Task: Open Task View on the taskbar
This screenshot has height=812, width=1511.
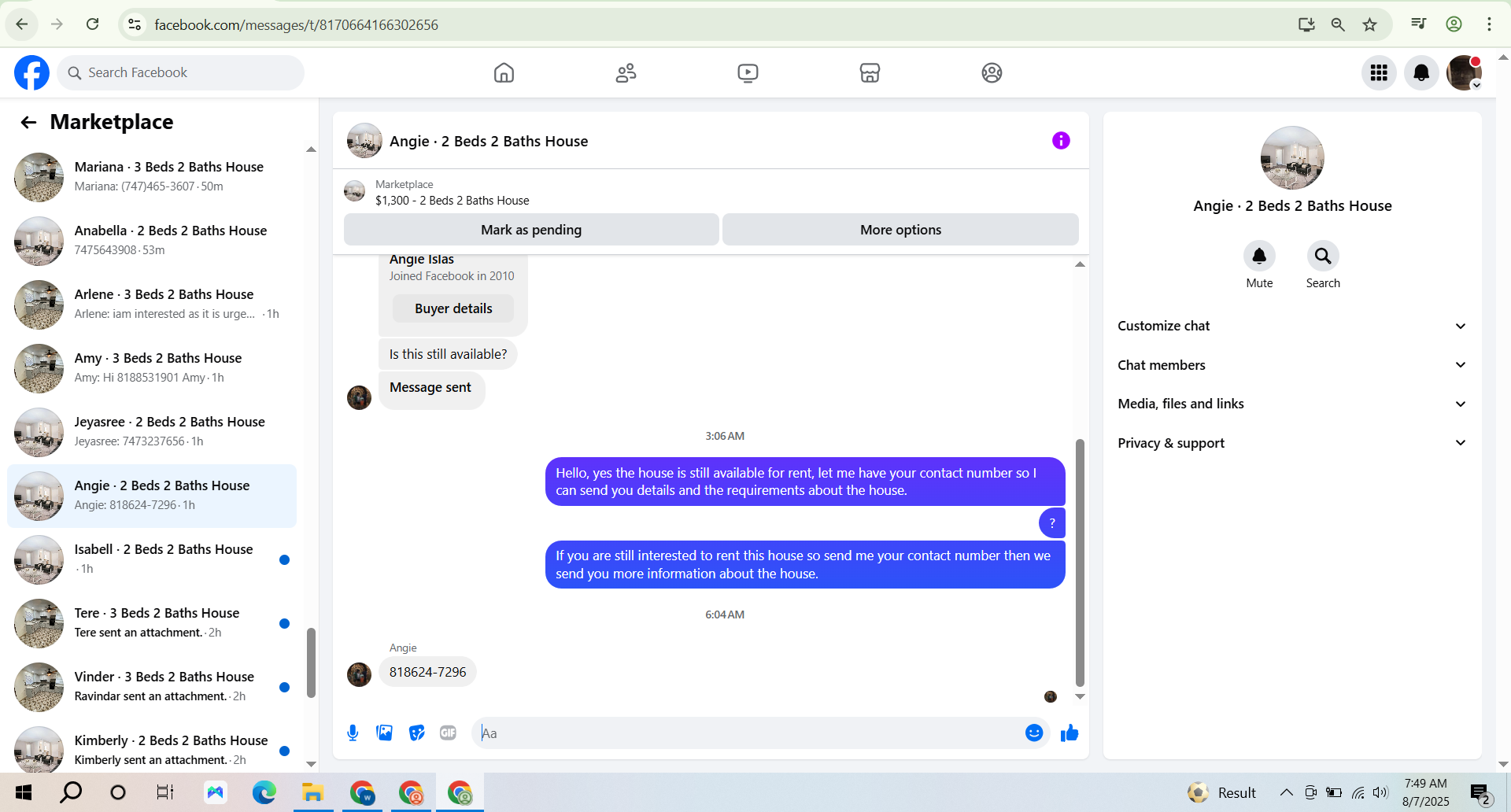Action: pyautogui.click(x=164, y=792)
